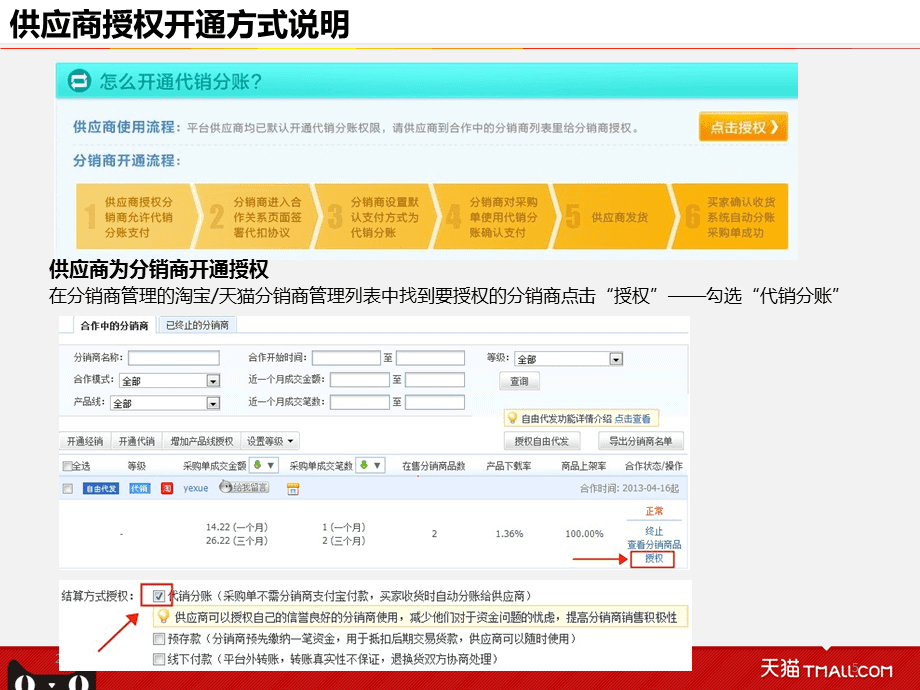The image size is (920, 690).
Task: Open the calendar icon in yexue row
Action: [x=293, y=488]
